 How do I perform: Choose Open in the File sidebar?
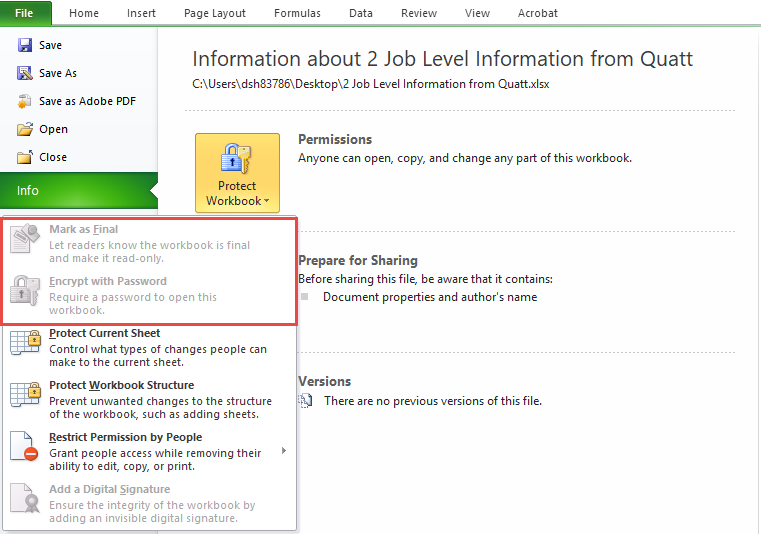click(x=53, y=129)
